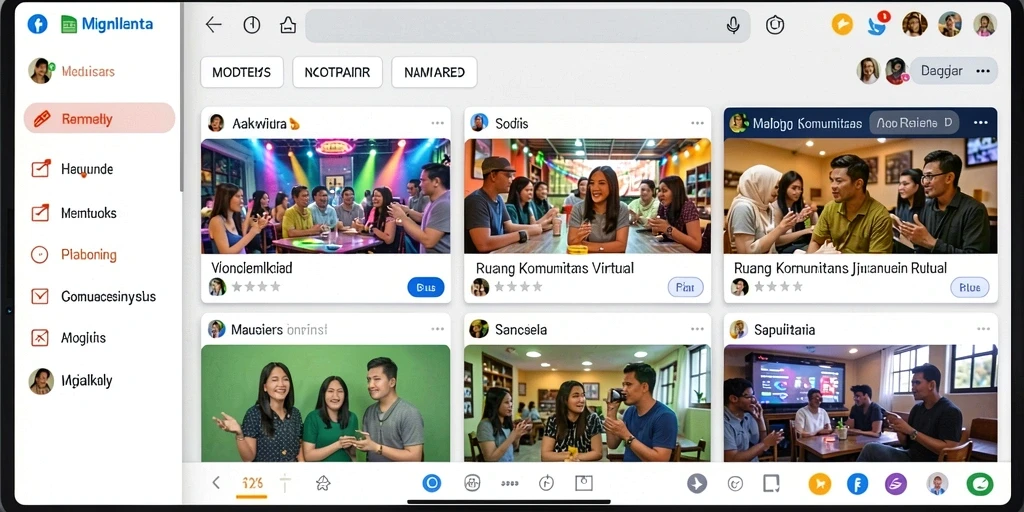This screenshot has height=512, width=1024.
Task: Select the MODTEMS tab
Action: (x=242, y=72)
